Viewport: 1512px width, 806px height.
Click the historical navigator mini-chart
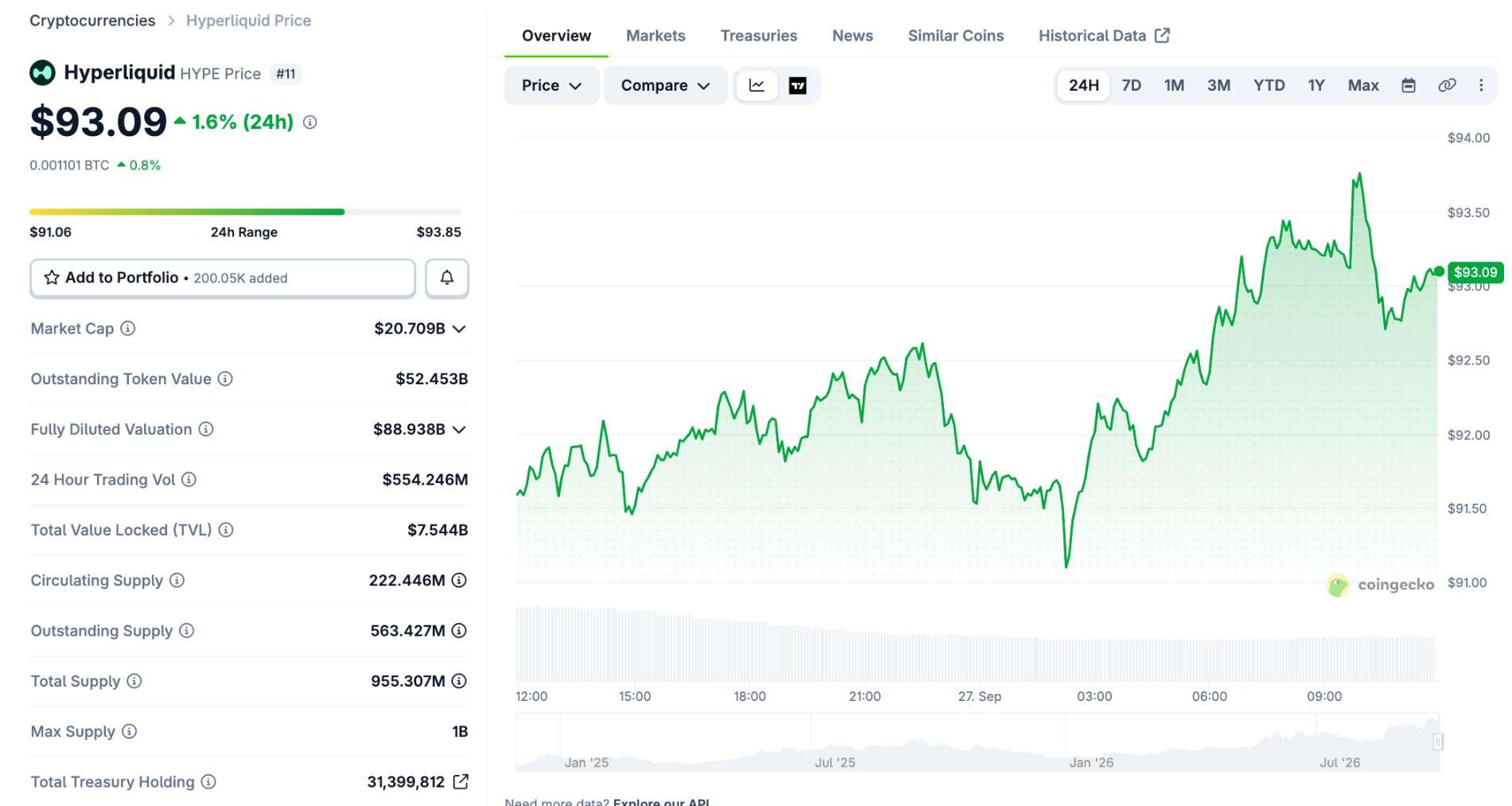pyautogui.click(x=978, y=742)
